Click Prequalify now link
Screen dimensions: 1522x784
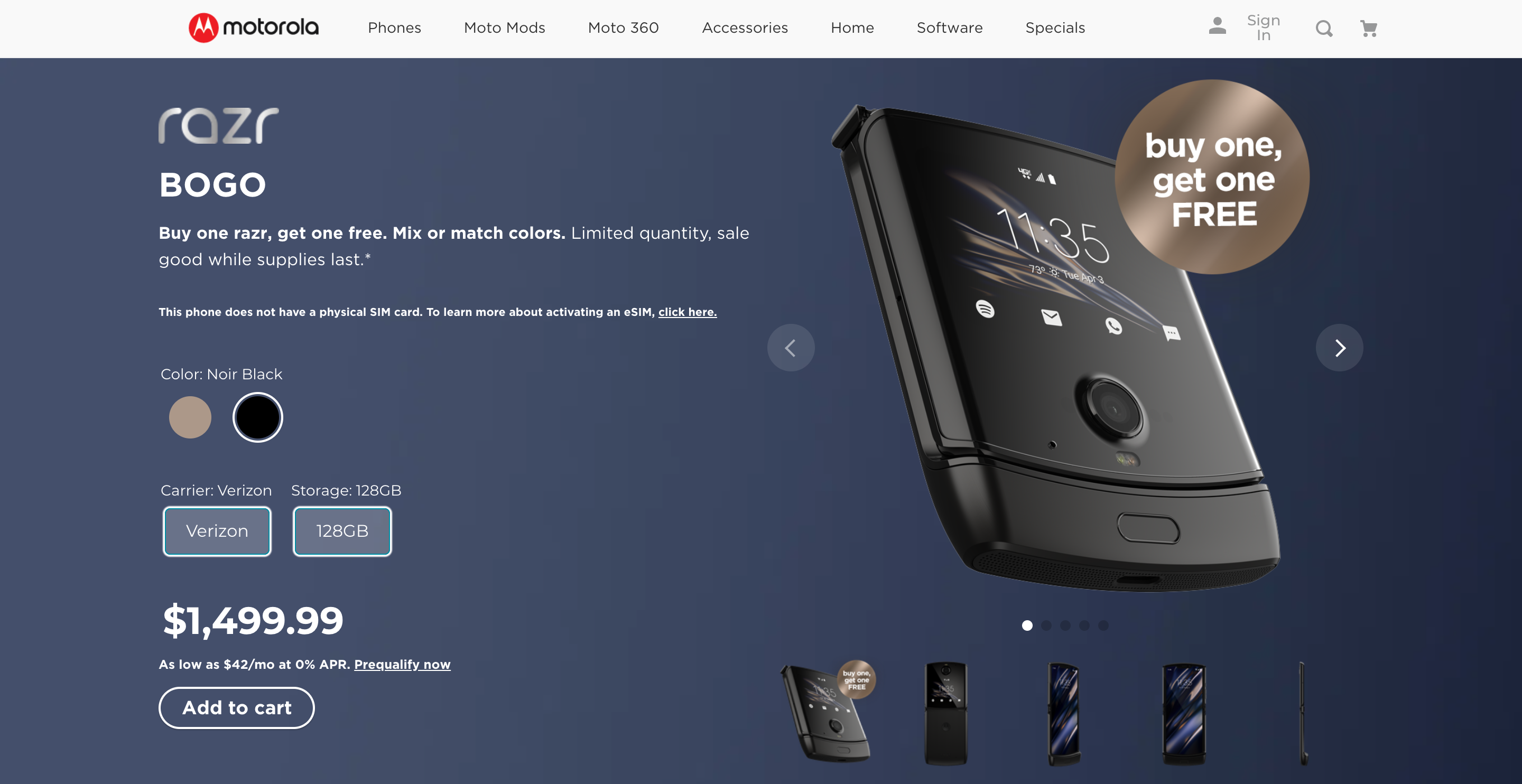402,664
